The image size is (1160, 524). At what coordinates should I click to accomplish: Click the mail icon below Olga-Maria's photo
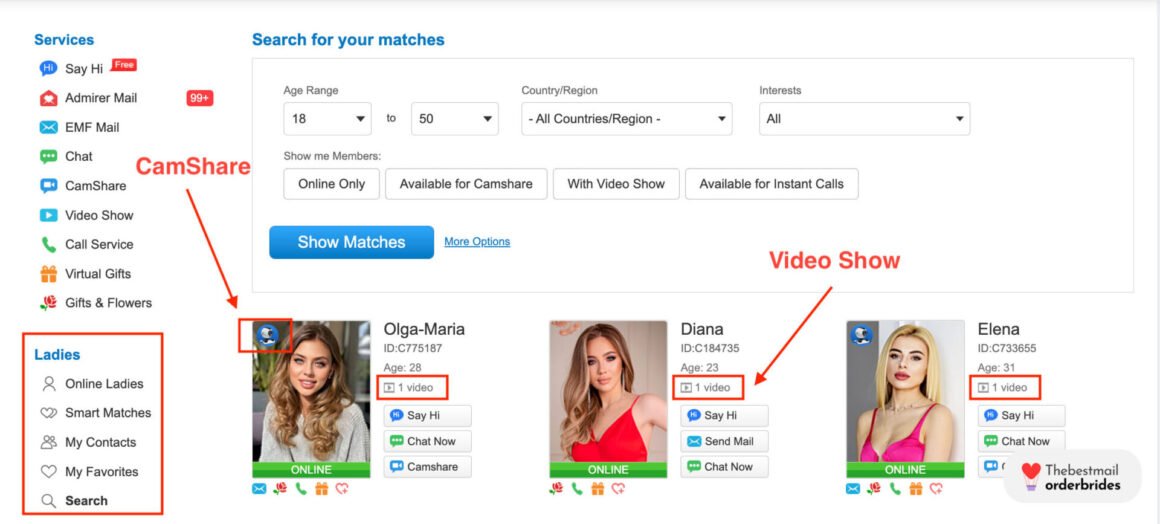pyautogui.click(x=259, y=488)
